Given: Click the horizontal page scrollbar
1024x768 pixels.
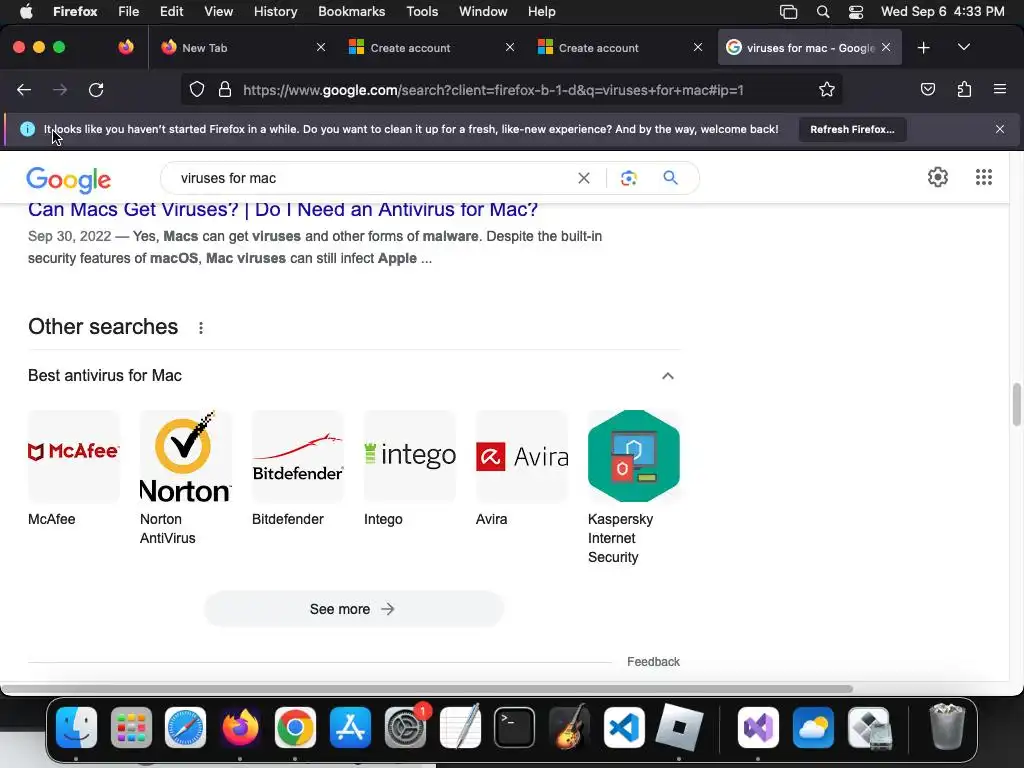Looking at the screenshot, I should click(427, 688).
